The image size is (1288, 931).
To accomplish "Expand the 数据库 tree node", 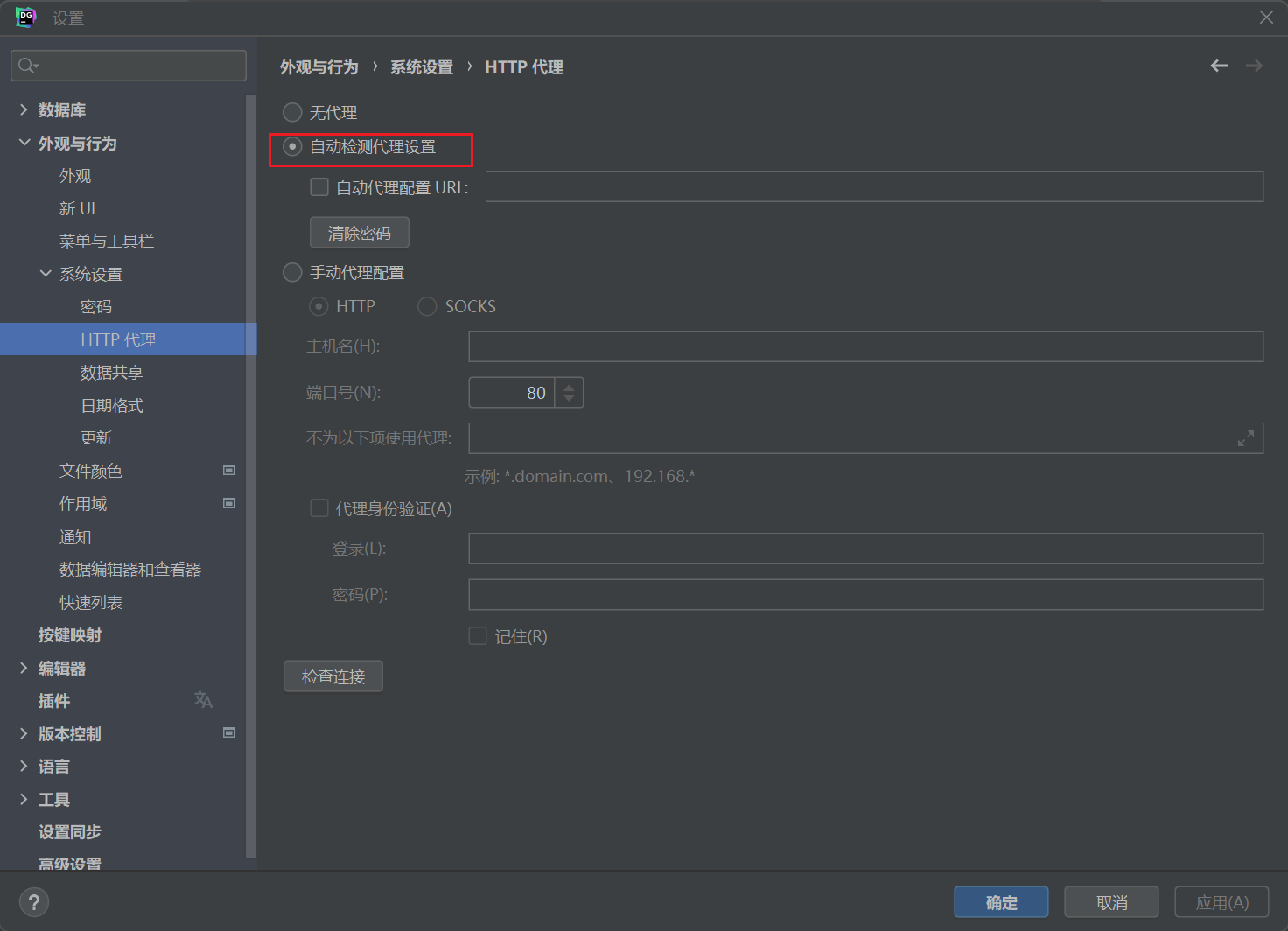I will point(24,109).
